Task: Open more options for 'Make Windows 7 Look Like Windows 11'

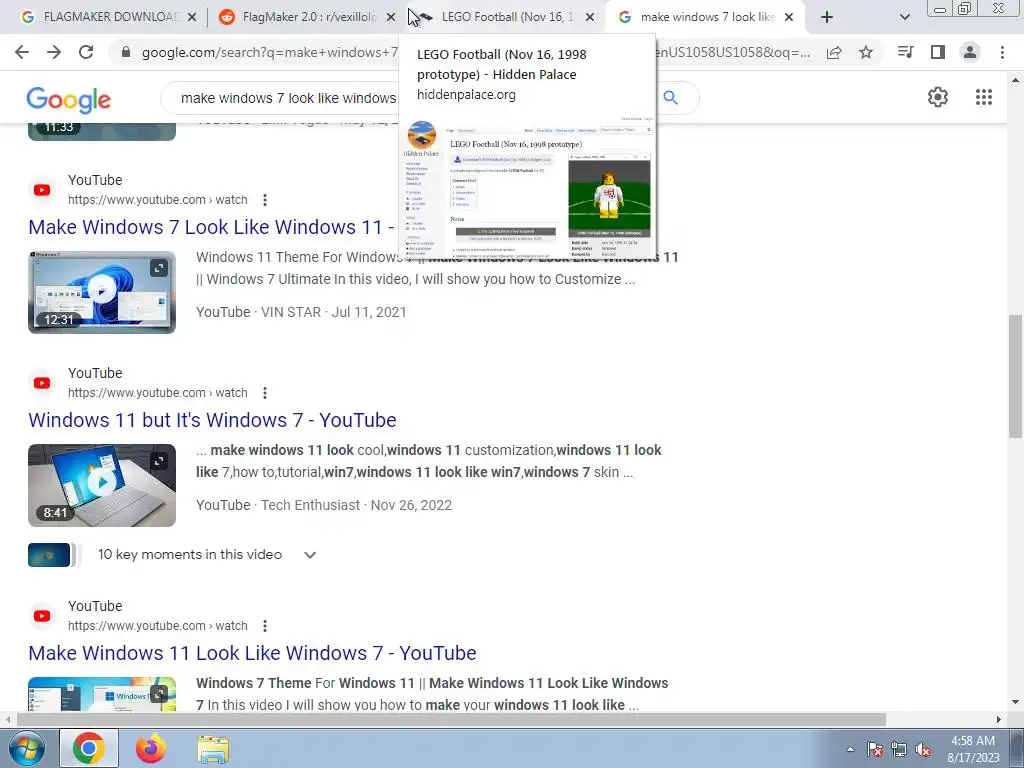Action: (264, 200)
